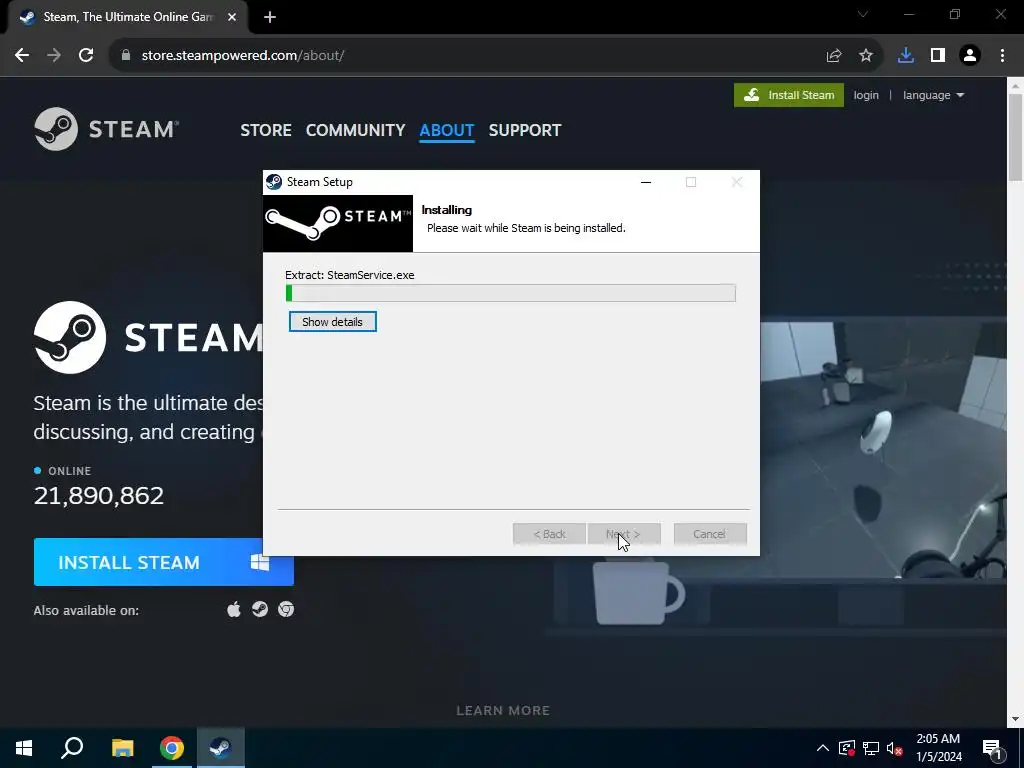Close the Steam browser tab
The height and width of the screenshot is (768, 1024).
[x=232, y=17]
